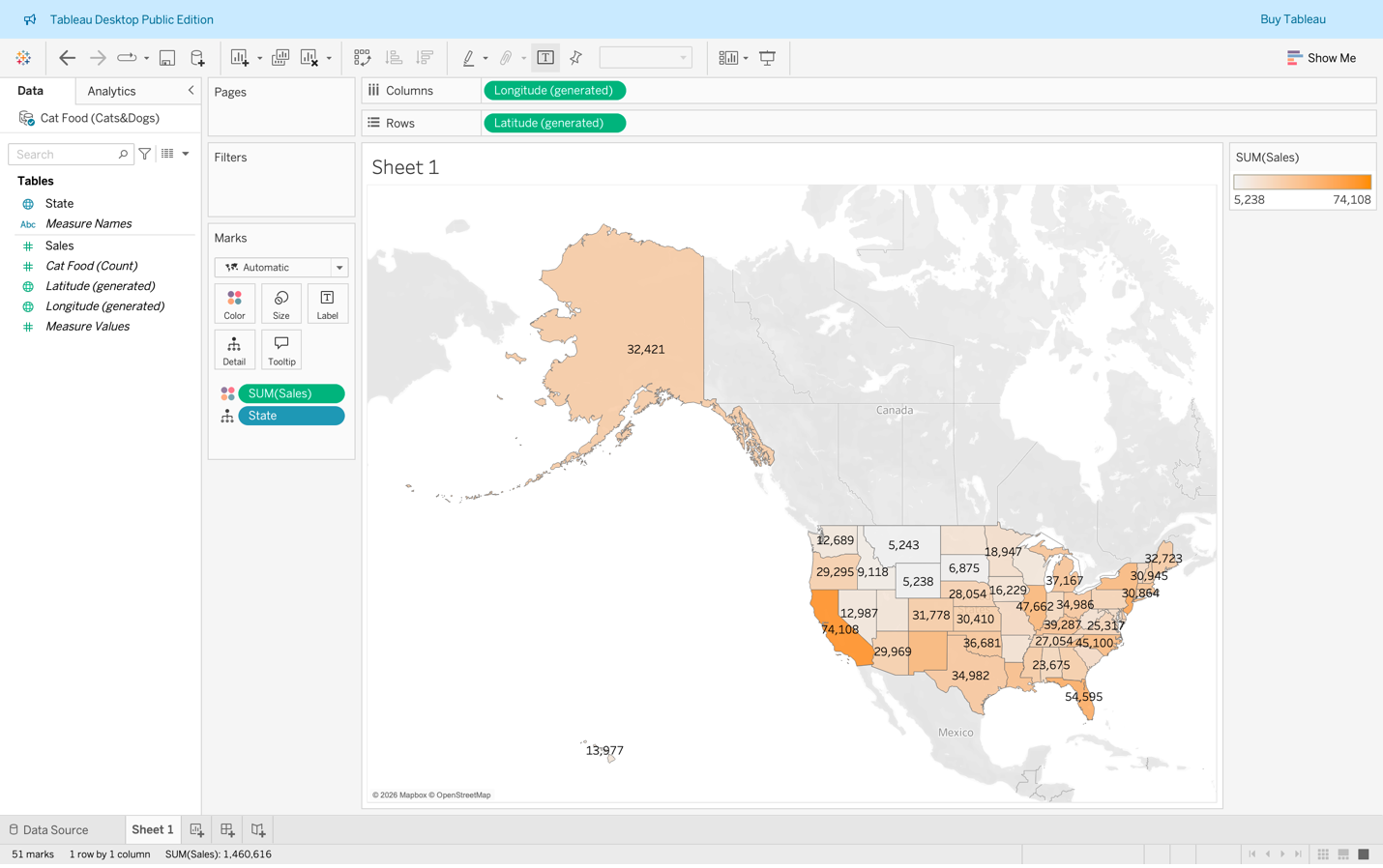Open the New Worksheet toolbar dropdown arrow
Image resolution: width=1383 pixels, height=868 pixels.
259,59
